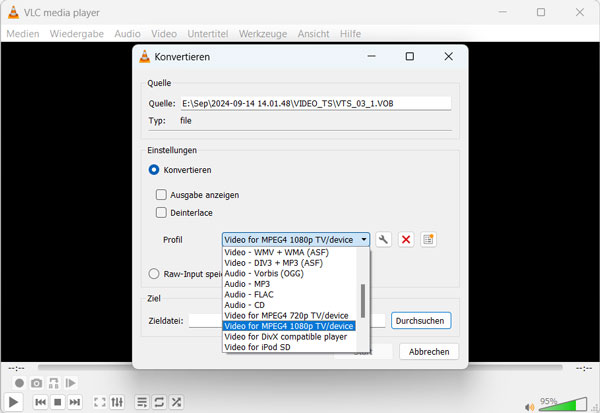Choose Audio - MP3 profile
The height and width of the screenshot is (413, 600).
pyautogui.click(x=290, y=284)
